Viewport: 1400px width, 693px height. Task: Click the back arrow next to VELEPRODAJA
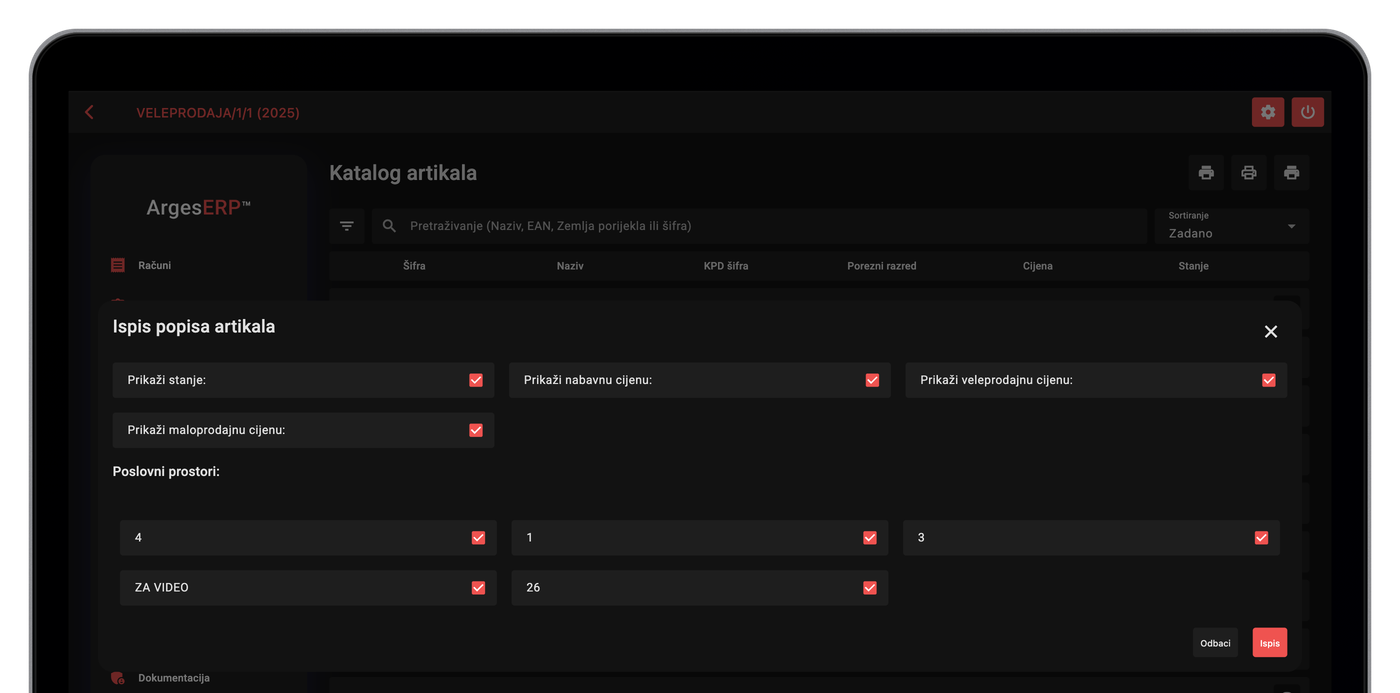tap(89, 112)
